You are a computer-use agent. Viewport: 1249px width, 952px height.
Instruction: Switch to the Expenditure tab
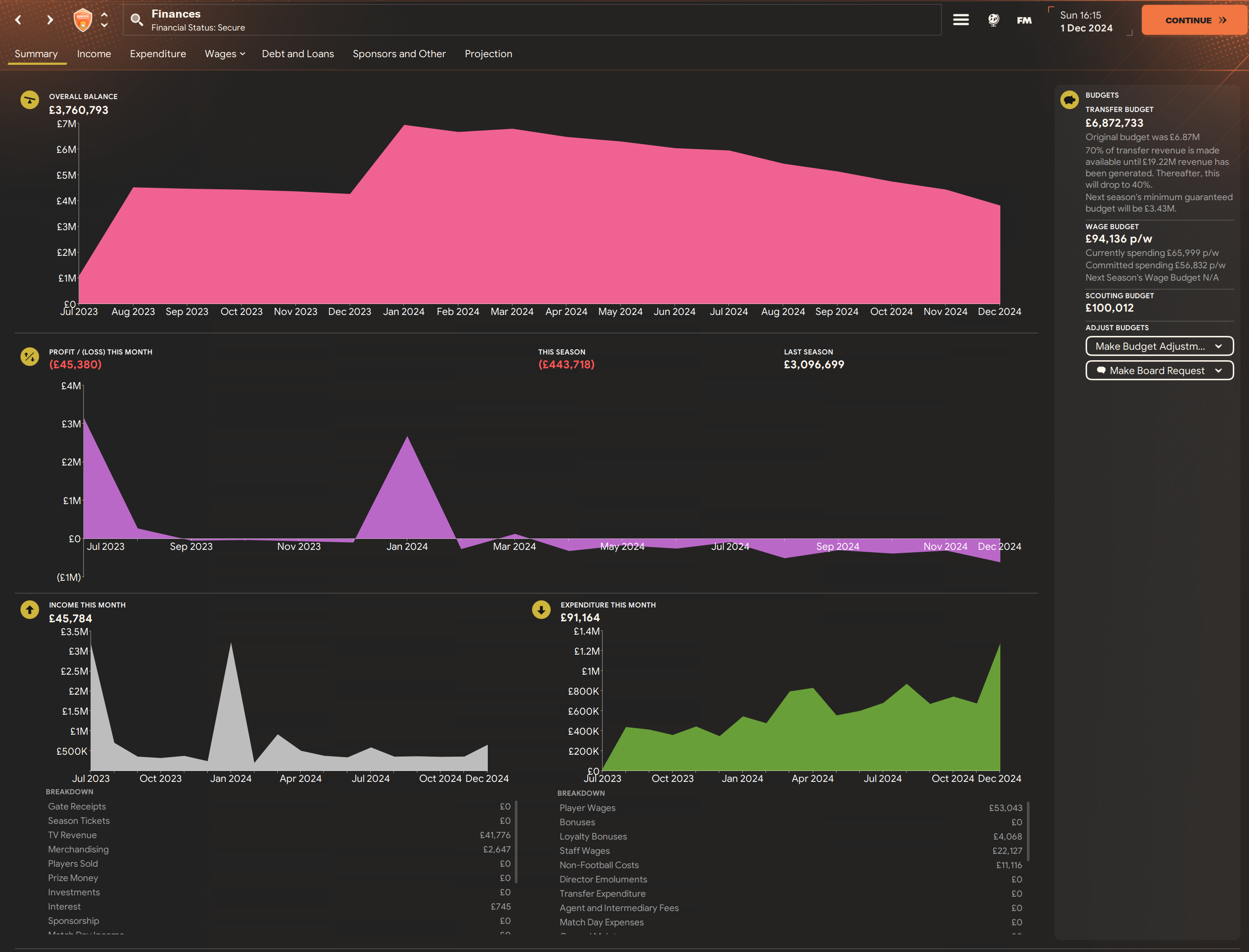click(x=158, y=54)
